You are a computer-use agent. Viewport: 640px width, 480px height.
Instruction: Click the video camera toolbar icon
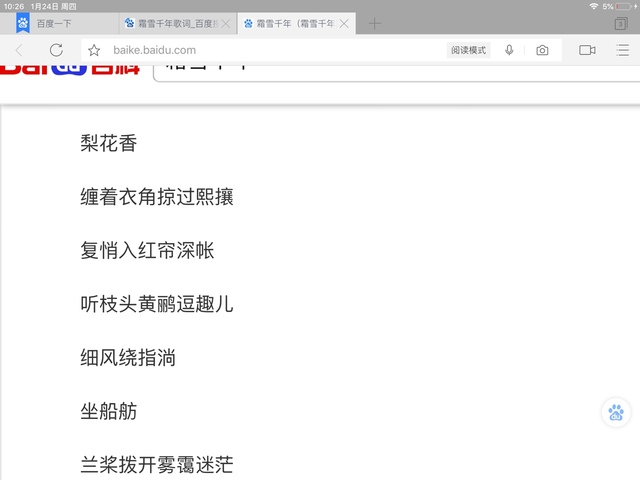[x=587, y=50]
